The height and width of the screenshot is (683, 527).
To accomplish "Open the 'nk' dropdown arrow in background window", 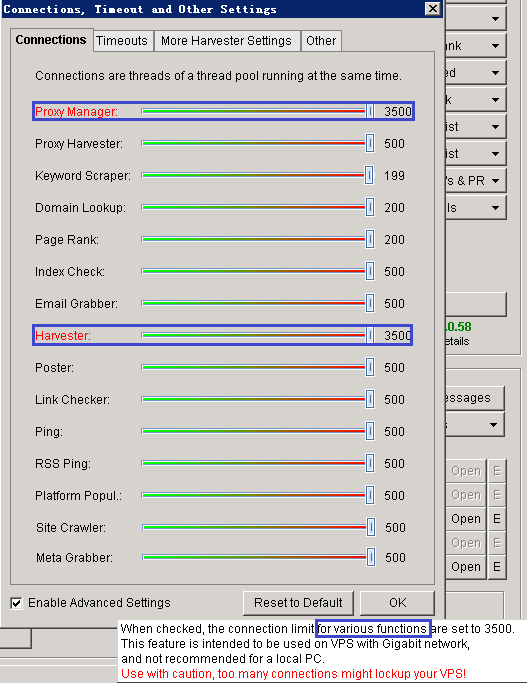I will [495, 46].
